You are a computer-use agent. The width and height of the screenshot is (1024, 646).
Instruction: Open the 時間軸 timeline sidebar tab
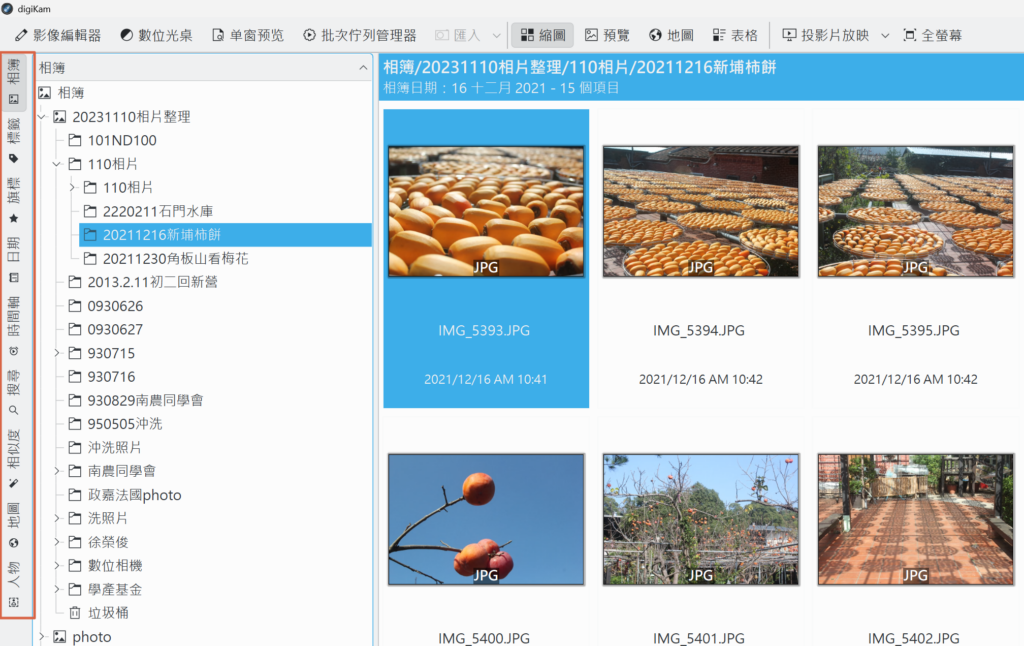pyautogui.click(x=14, y=325)
